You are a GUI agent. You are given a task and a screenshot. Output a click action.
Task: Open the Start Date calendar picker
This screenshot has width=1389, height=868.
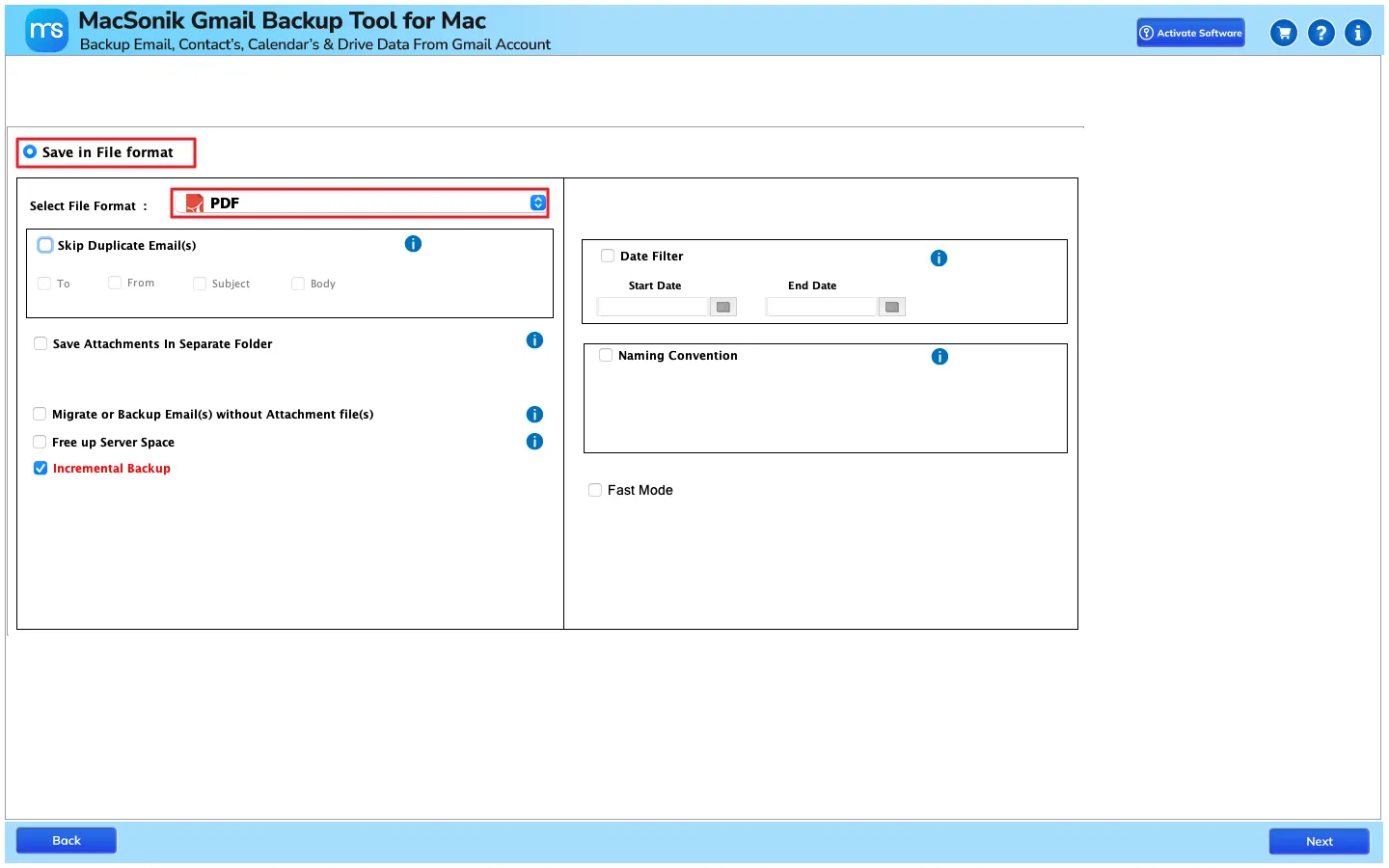coord(723,307)
